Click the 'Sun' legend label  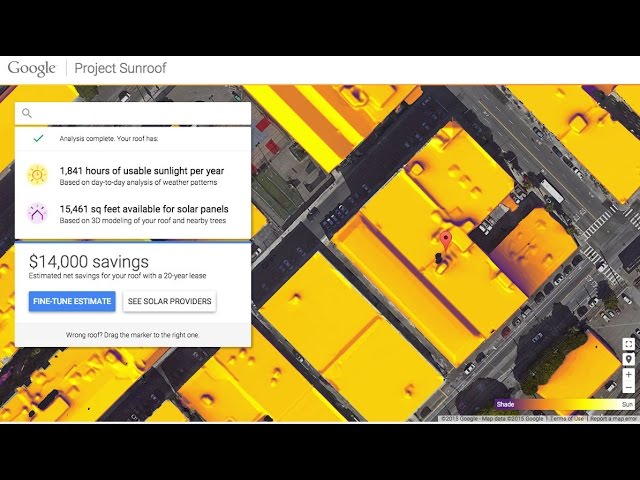coord(627,404)
